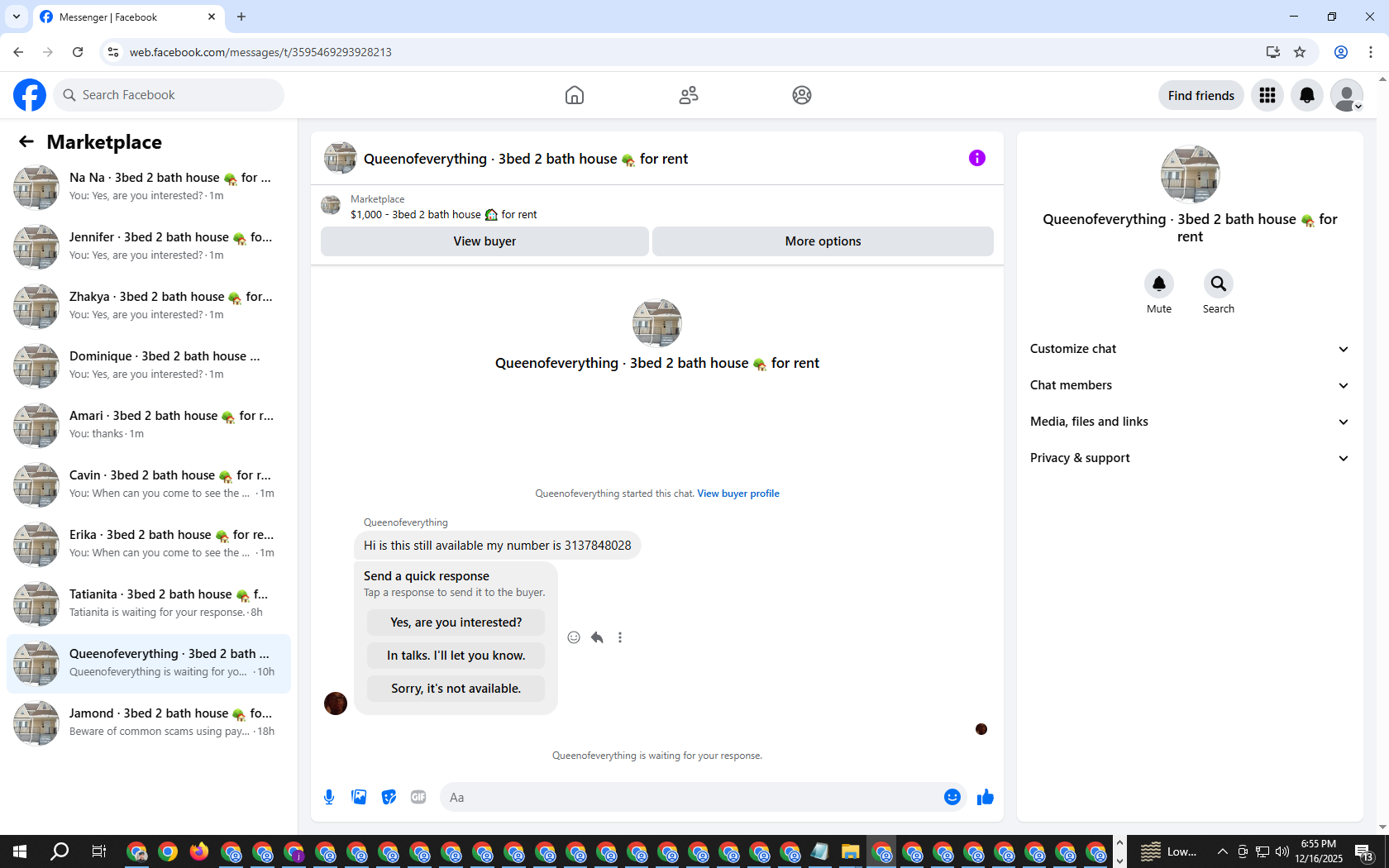Open Windows taskbar search
The height and width of the screenshot is (868, 1389).
point(60,851)
